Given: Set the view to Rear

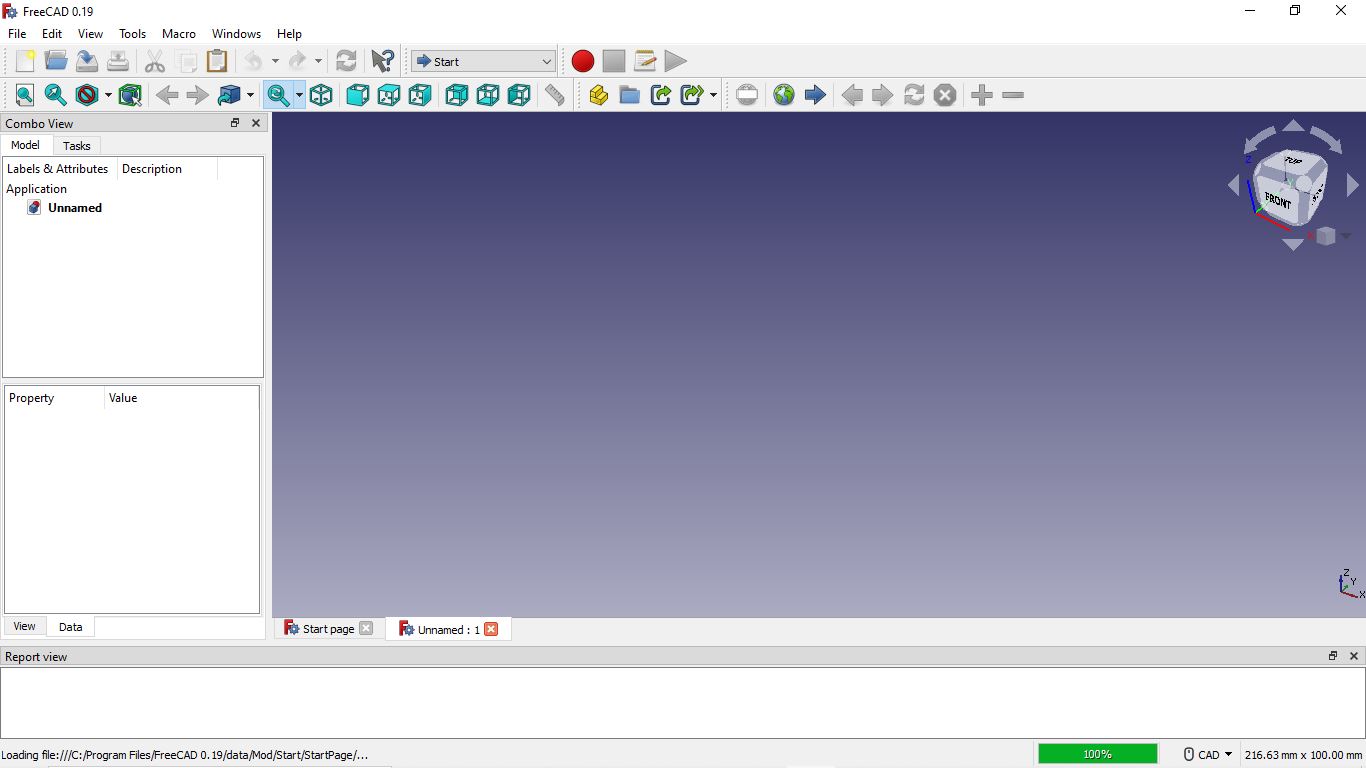Looking at the screenshot, I should coord(457,95).
